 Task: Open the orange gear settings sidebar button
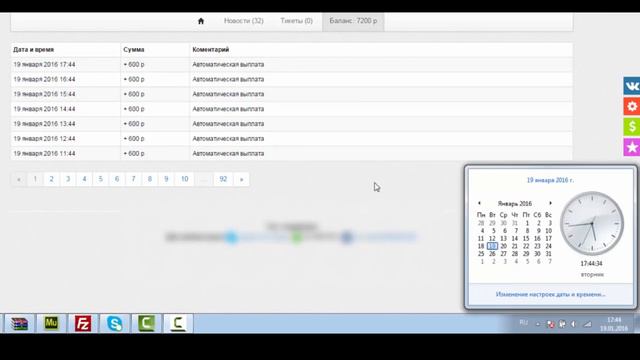(631, 107)
